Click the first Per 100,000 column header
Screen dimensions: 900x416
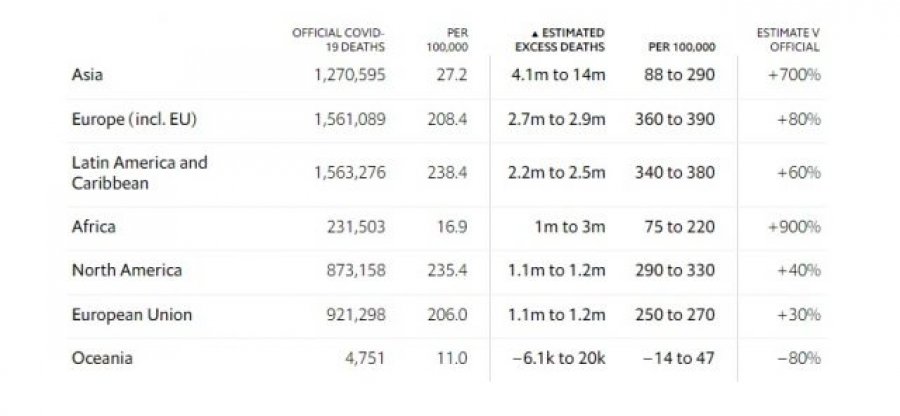click(447, 40)
